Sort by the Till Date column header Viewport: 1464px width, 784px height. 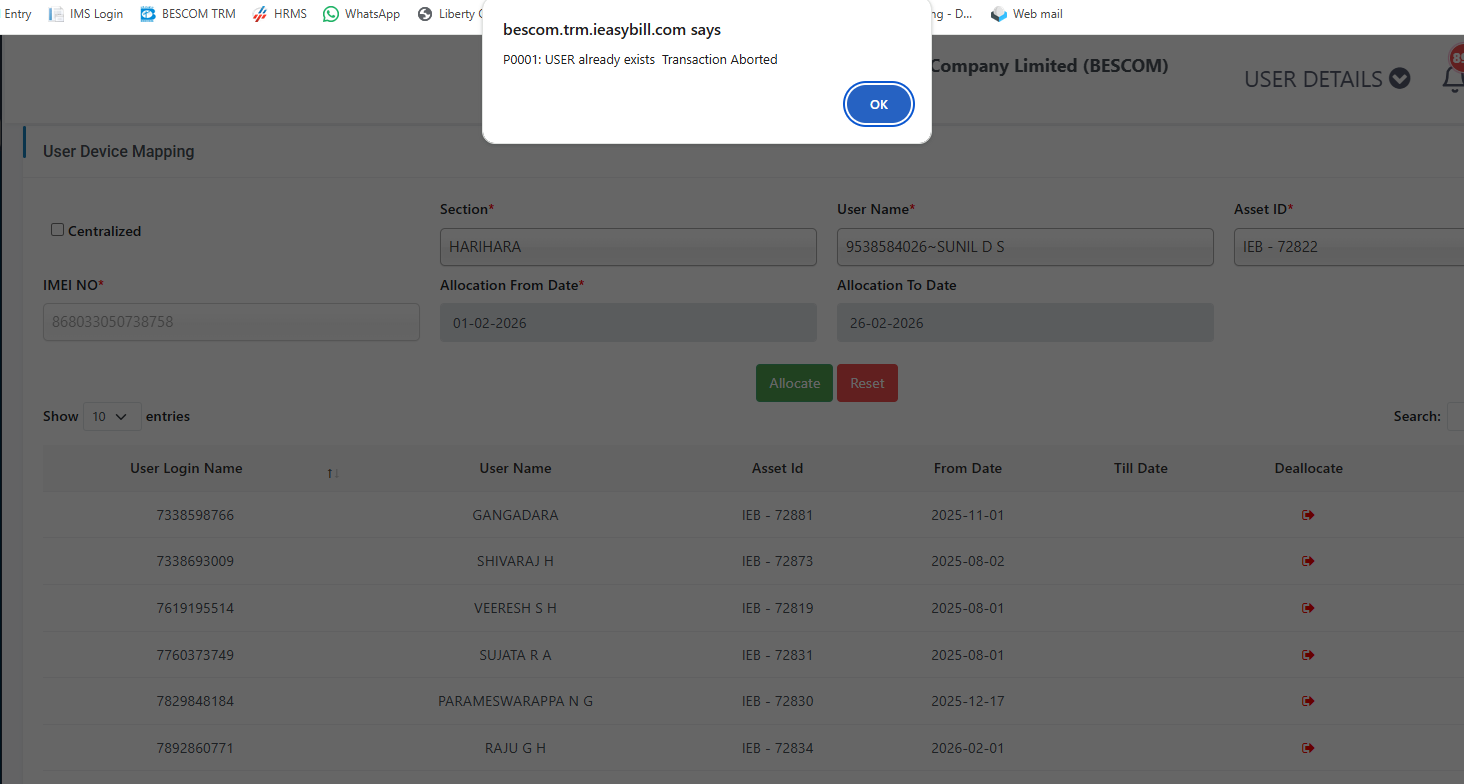point(1140,468)
